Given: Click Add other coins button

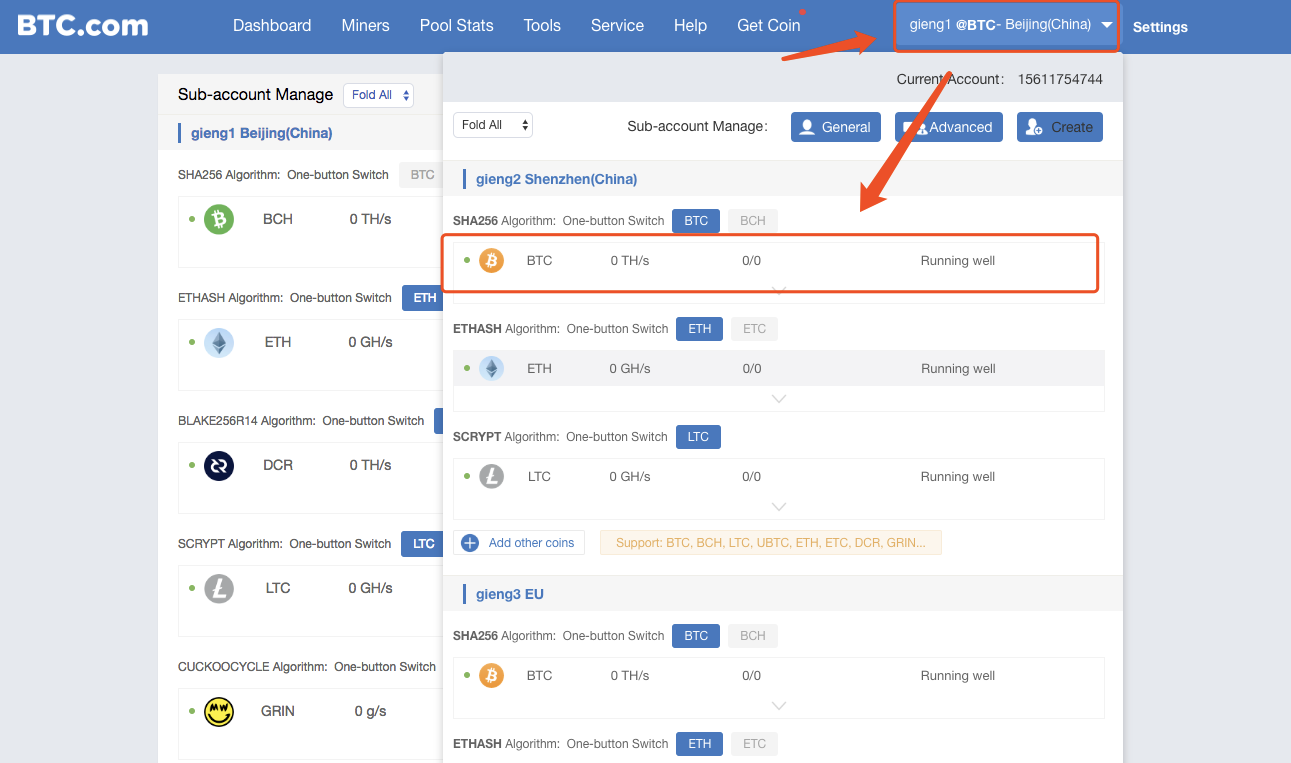Looking at the screenshot, I should click(519, 543).
